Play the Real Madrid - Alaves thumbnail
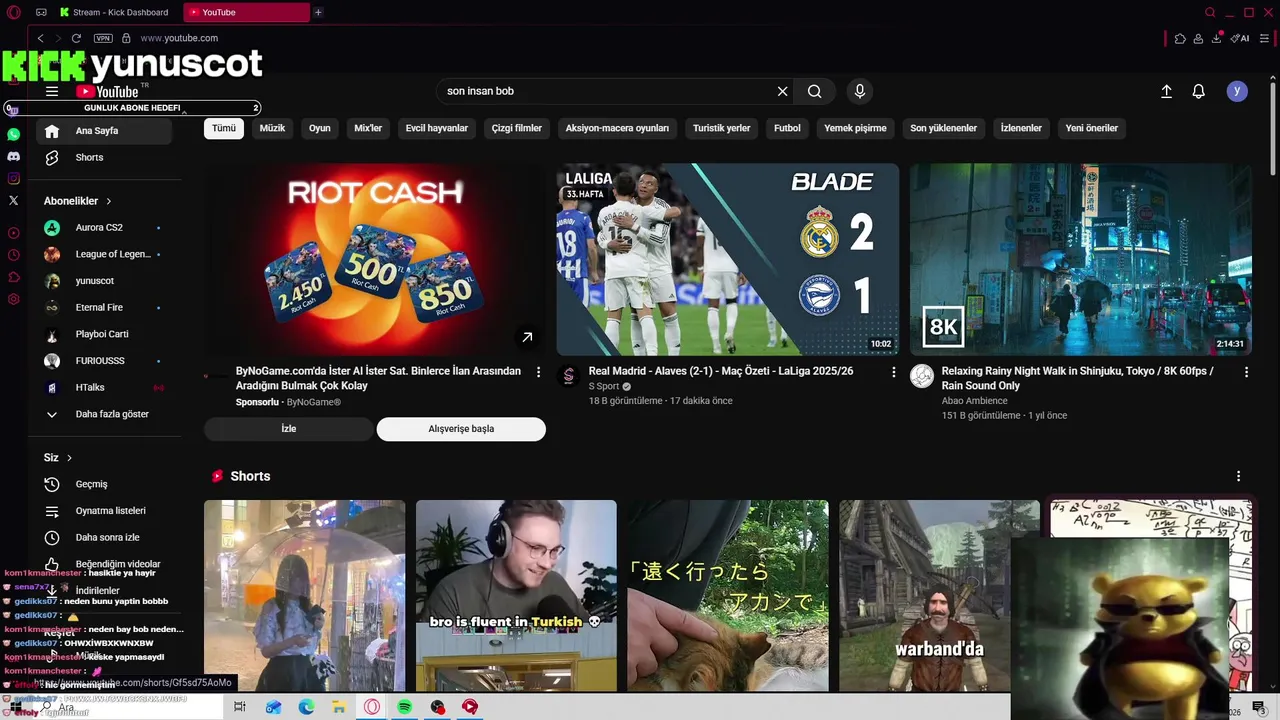Image resolution: width=1280 pixels, height=720 pixels. 728,259
